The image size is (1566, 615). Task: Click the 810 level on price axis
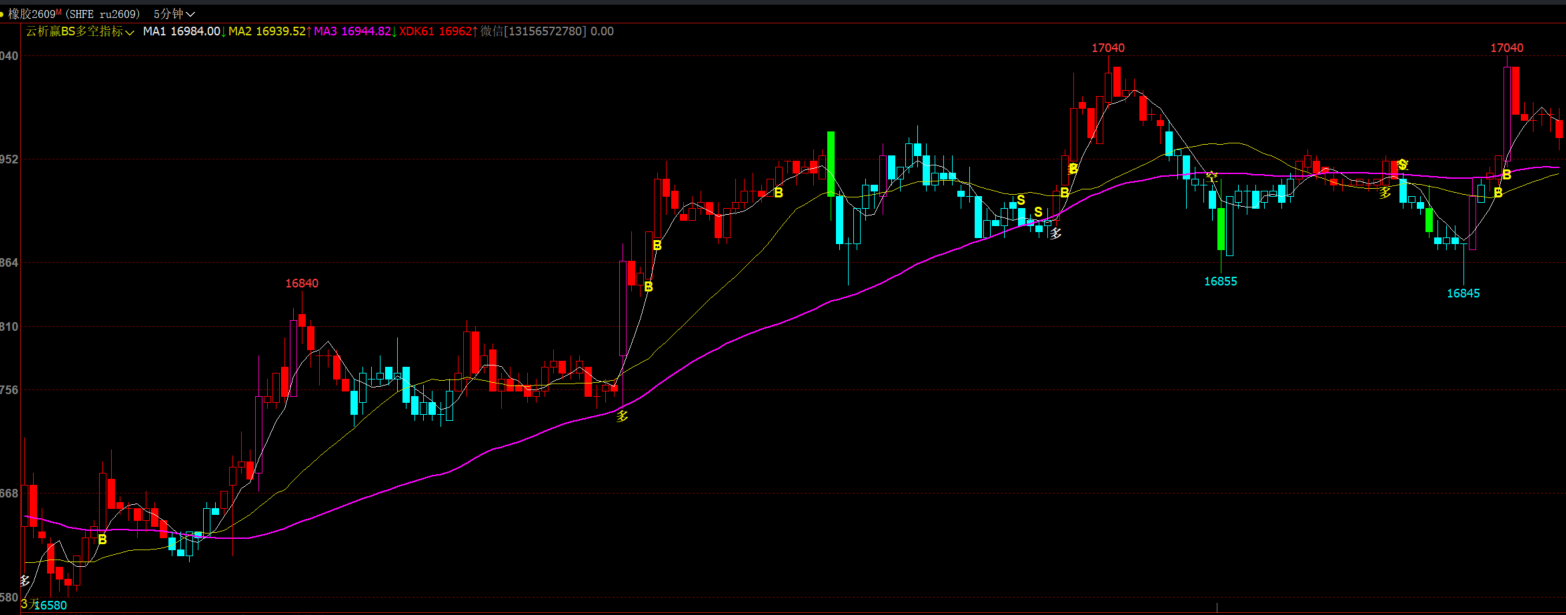click(x=9, y=327)
